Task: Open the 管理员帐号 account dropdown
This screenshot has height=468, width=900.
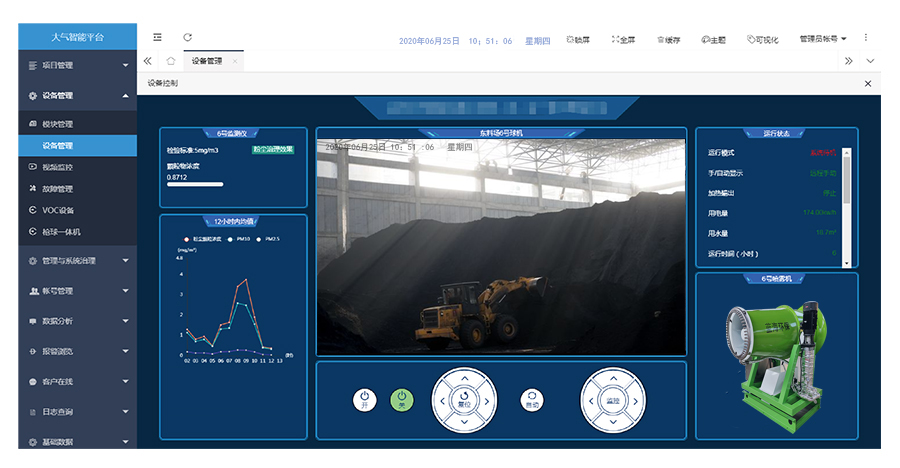Action: click(x=823, y=39)
